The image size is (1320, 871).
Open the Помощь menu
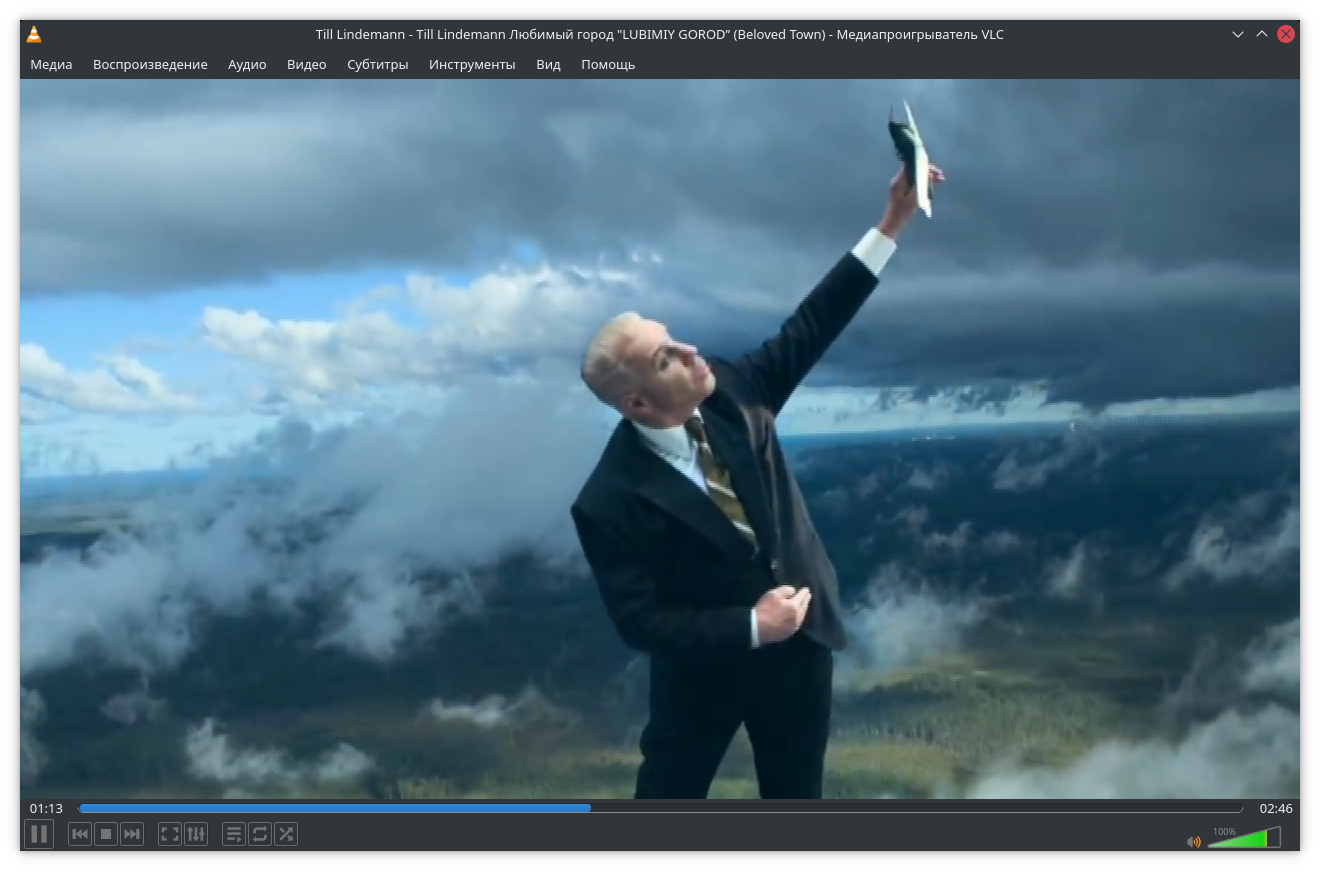[x=608, y=64]
